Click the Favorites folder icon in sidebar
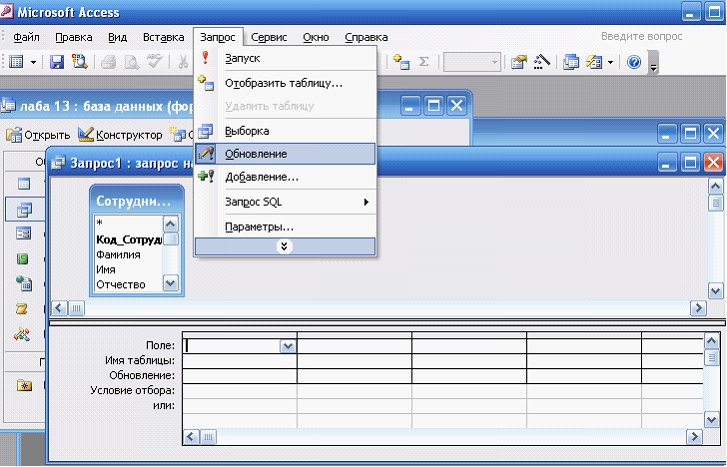 tap(24, 384)
